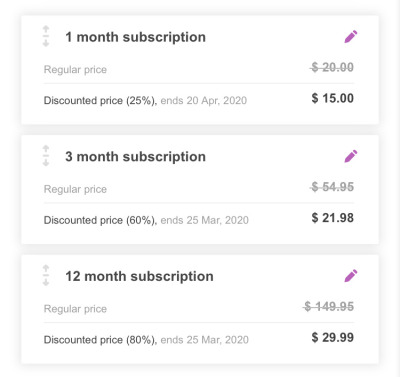The width and height of the screenshot is (400, 377).
Task: Edit the 3 month subscription with pencil icon
Action: pyautogui.click(x=351, y=156)
